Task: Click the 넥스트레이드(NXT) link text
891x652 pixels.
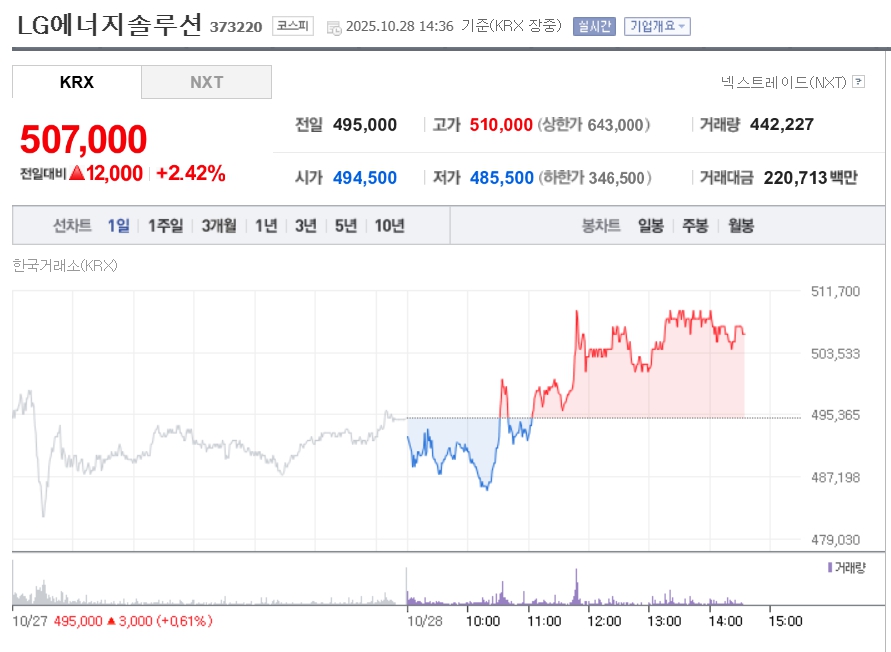Action: pyautogui.click(x=783, y=82)
